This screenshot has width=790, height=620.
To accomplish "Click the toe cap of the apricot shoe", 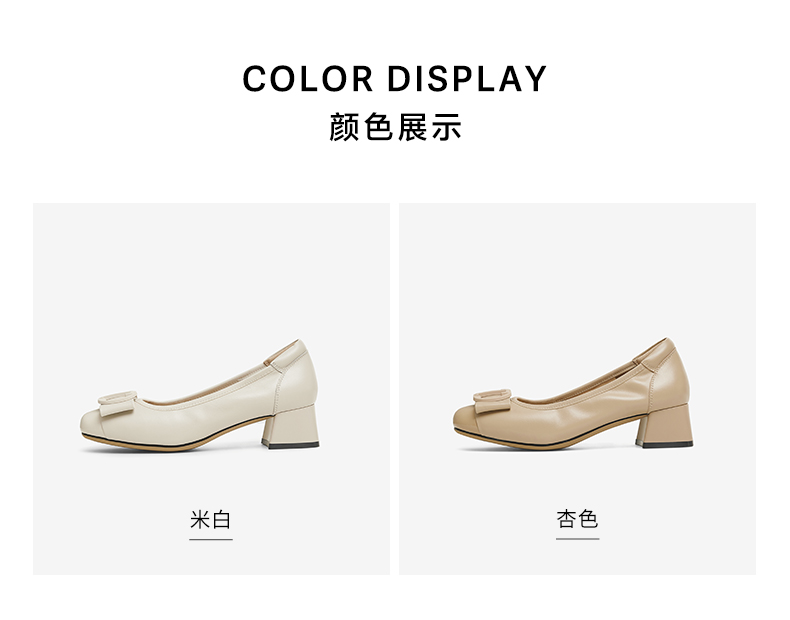I will 466,422.
